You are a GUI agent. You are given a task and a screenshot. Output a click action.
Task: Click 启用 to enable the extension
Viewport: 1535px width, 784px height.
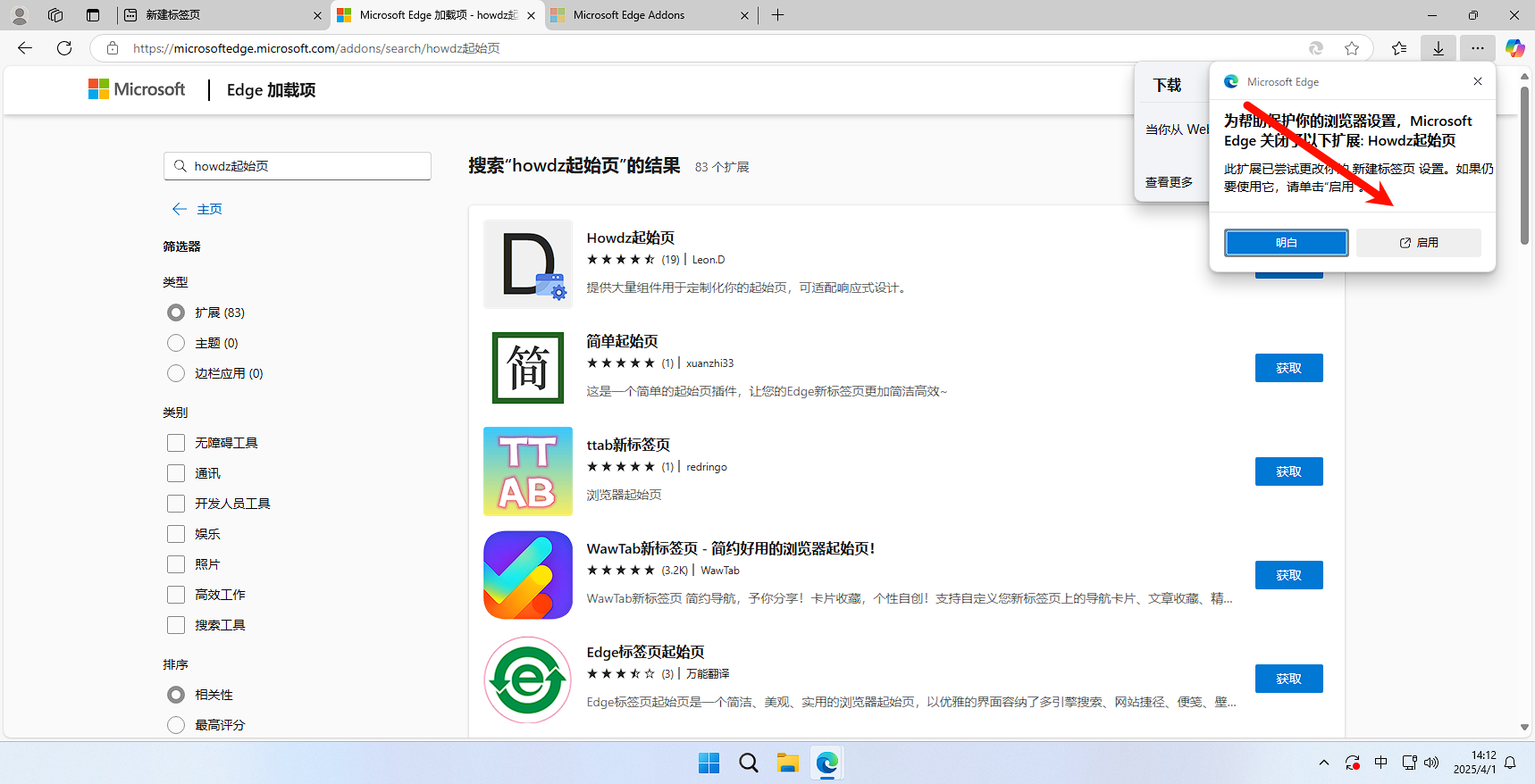point(1419,243)
